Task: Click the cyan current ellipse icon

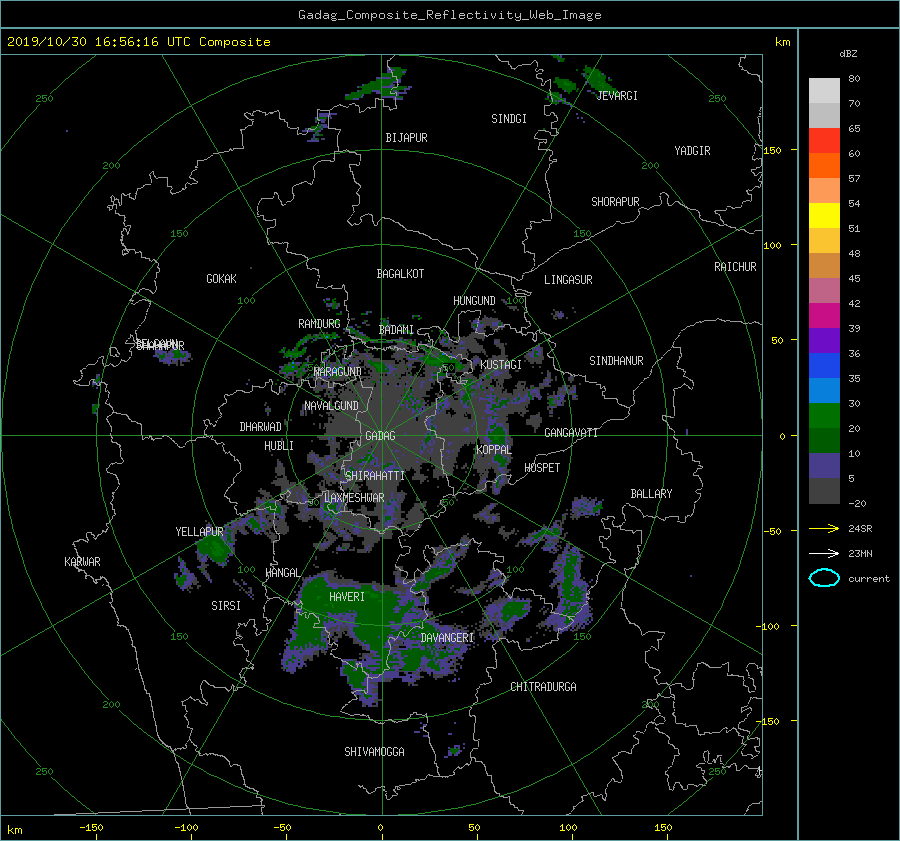Action: pyautogui.click(x=824, y=578)
